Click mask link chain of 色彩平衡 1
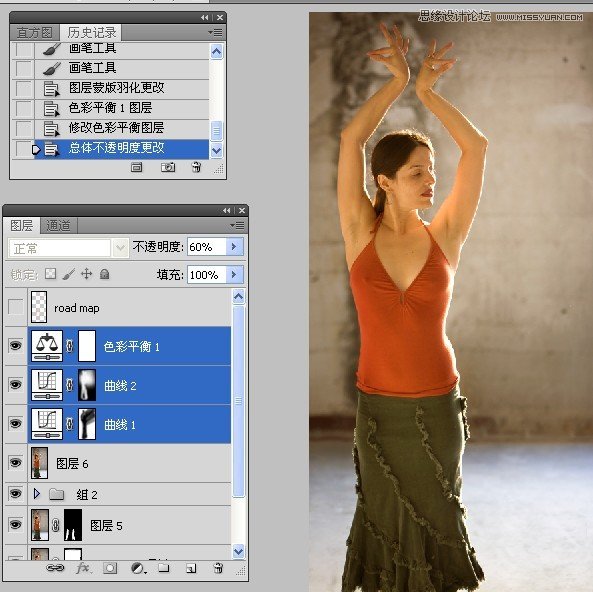This screenshot has height=592, width=593. click(70, 346)
